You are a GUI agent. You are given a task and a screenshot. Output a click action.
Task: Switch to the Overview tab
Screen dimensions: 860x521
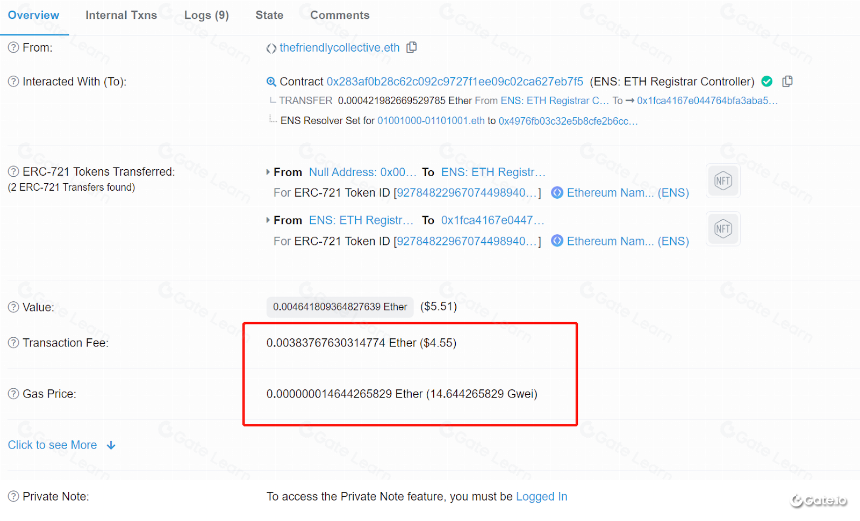[x=33, y=15]
